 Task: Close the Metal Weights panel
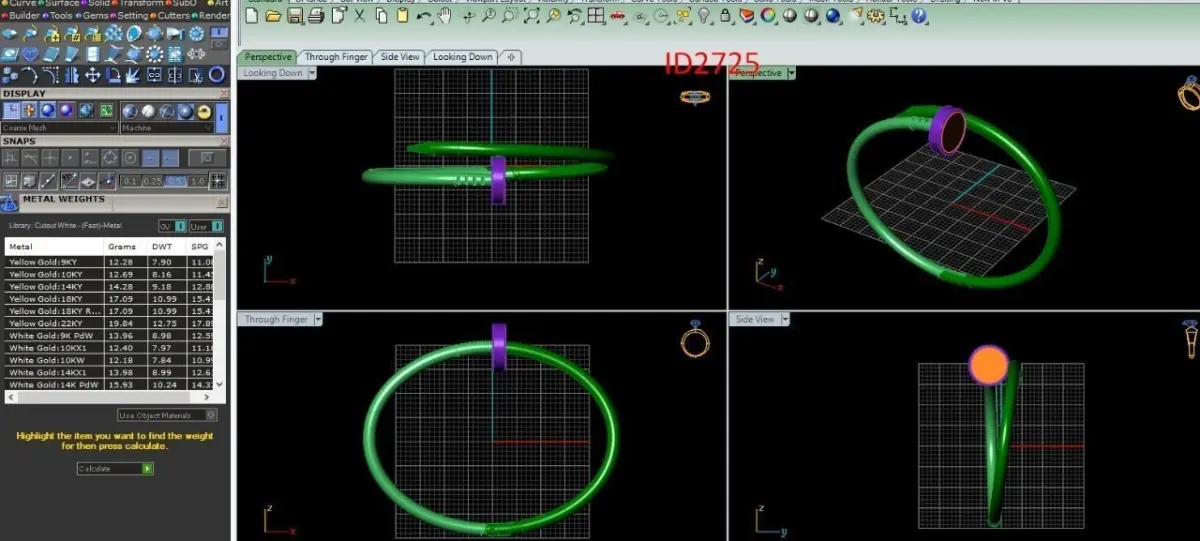coord(223,201)
